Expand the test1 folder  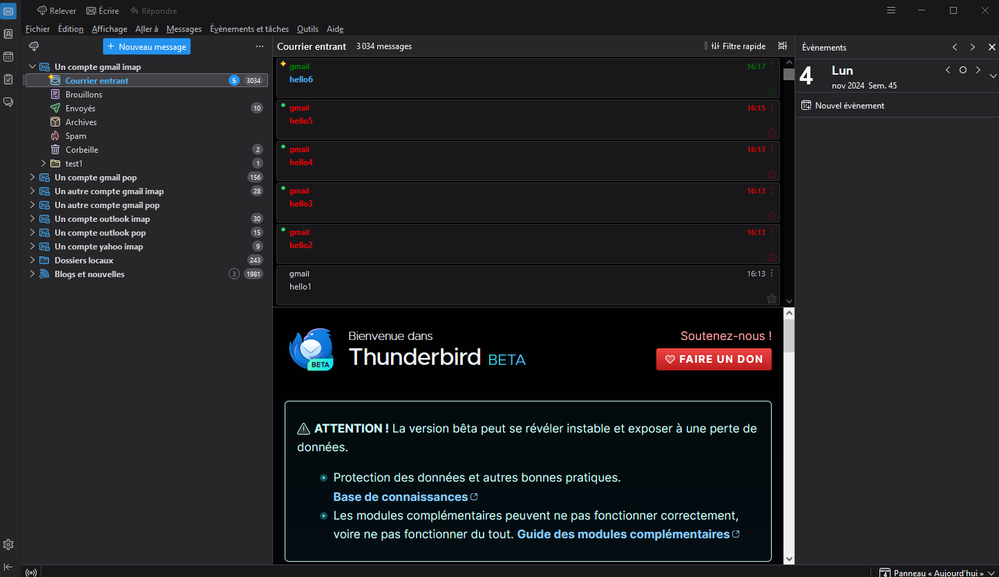[x=43, y=163]
